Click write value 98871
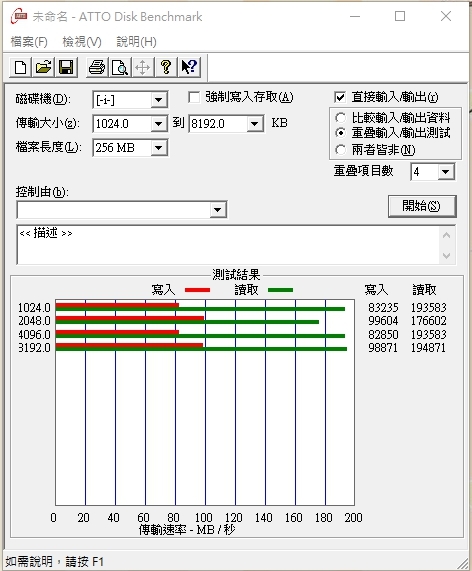This screenshot has height=571, width=472. point(383,348)
